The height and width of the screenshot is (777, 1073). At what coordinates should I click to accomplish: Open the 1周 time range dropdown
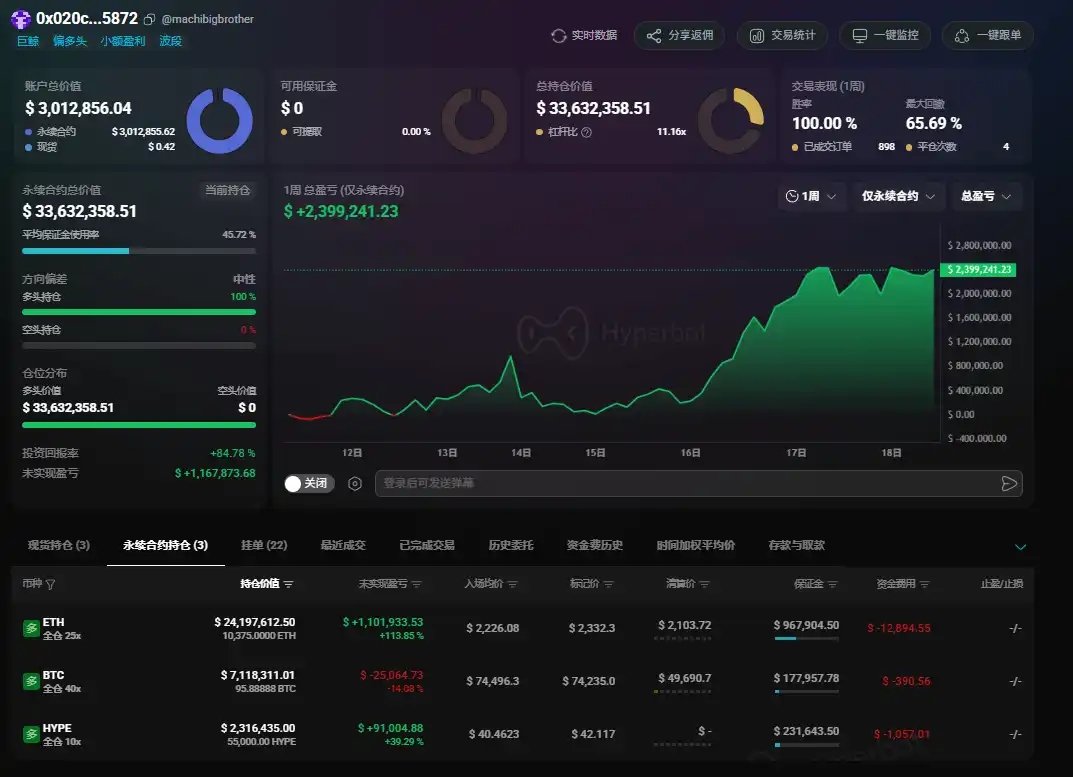coord(812,196)
